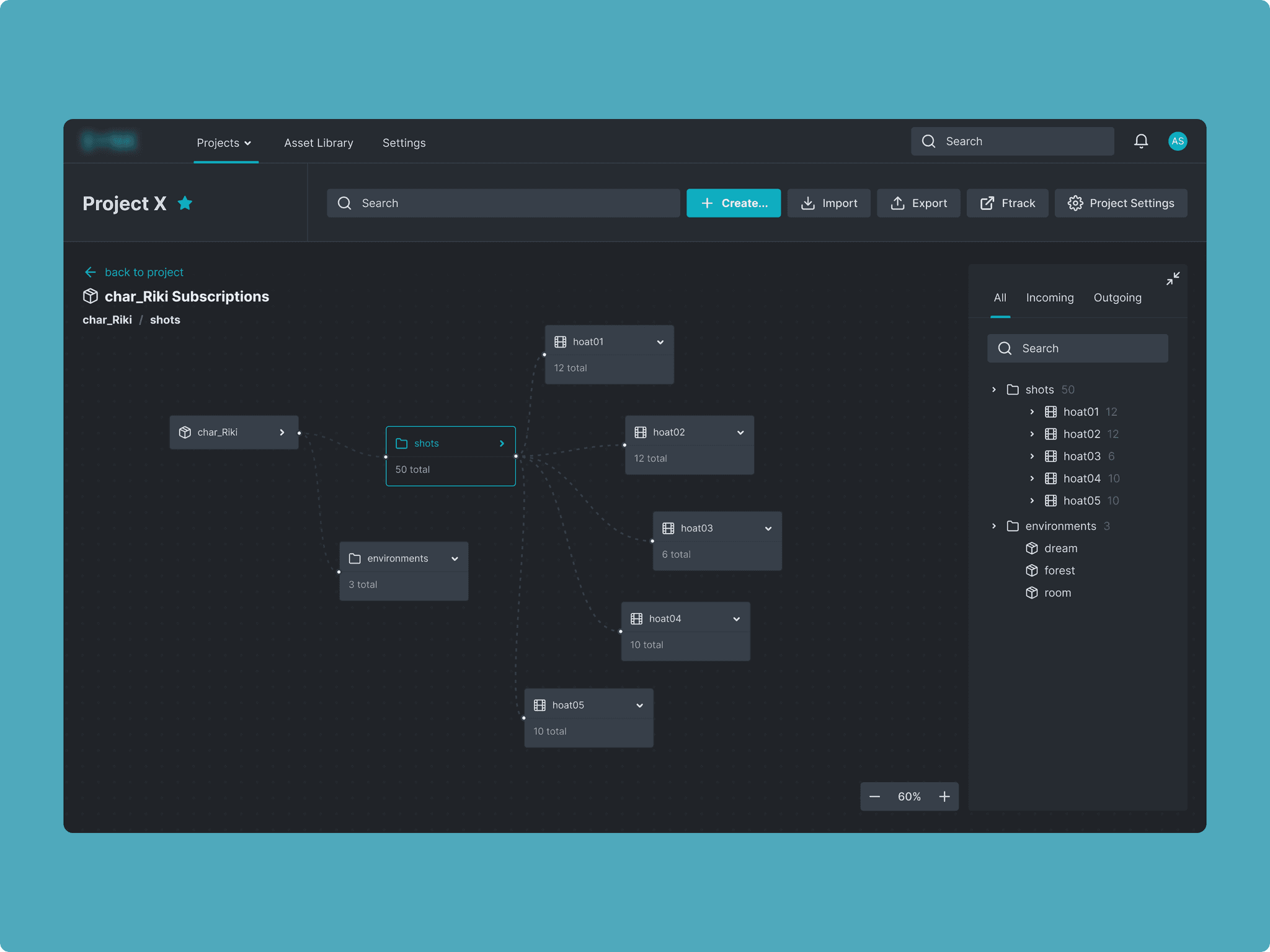Switch to the Outgoing tab
This screenshot has height=952, width=1270.
(x=1117, y=297)
